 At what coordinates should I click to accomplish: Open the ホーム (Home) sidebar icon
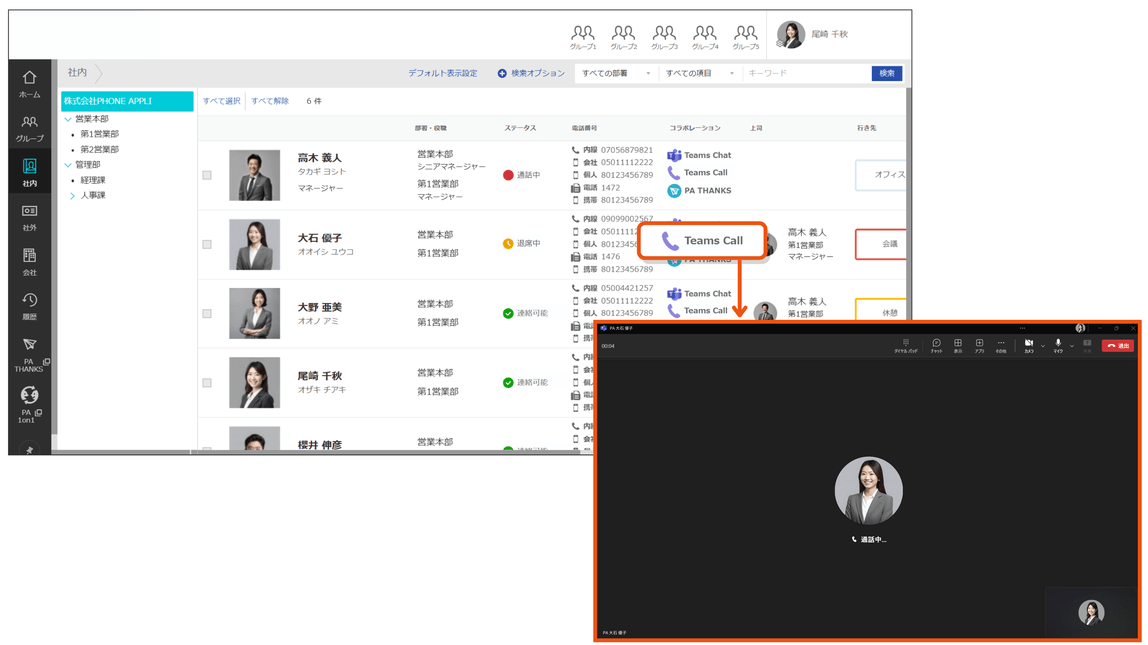pos(29,83)
